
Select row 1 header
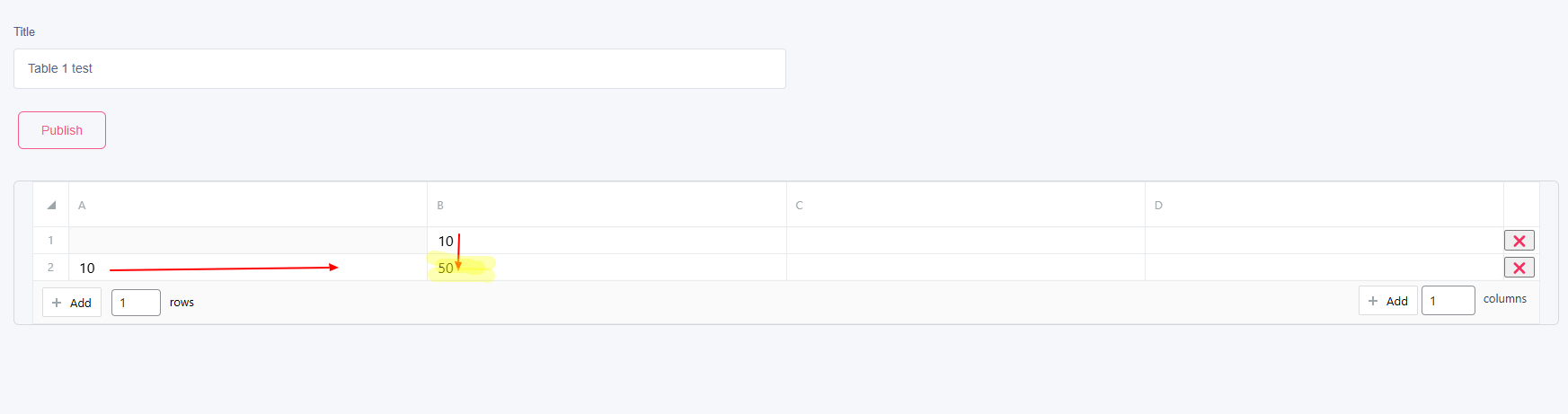51,241
